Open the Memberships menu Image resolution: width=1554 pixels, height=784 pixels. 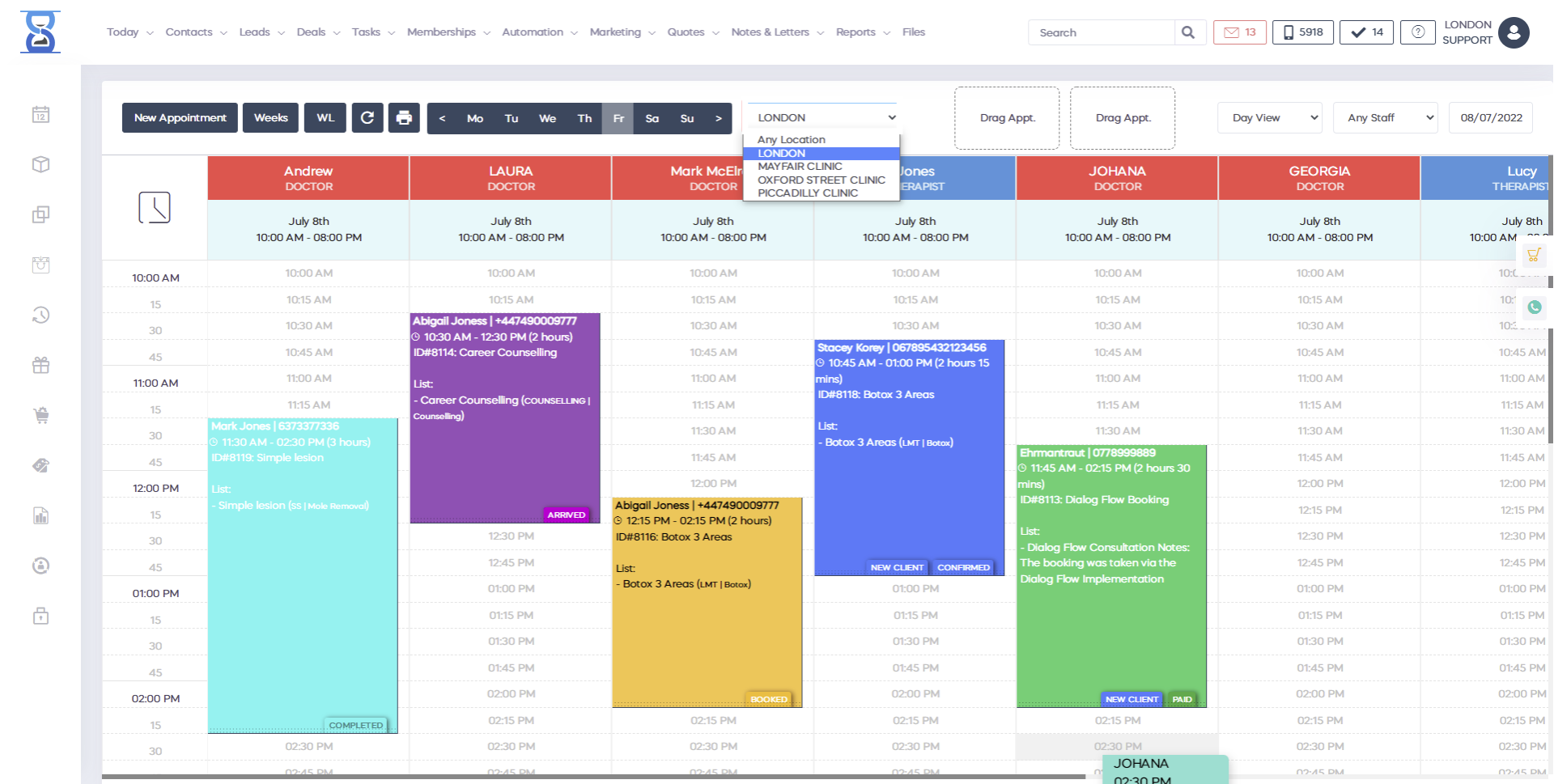[448, 32]
